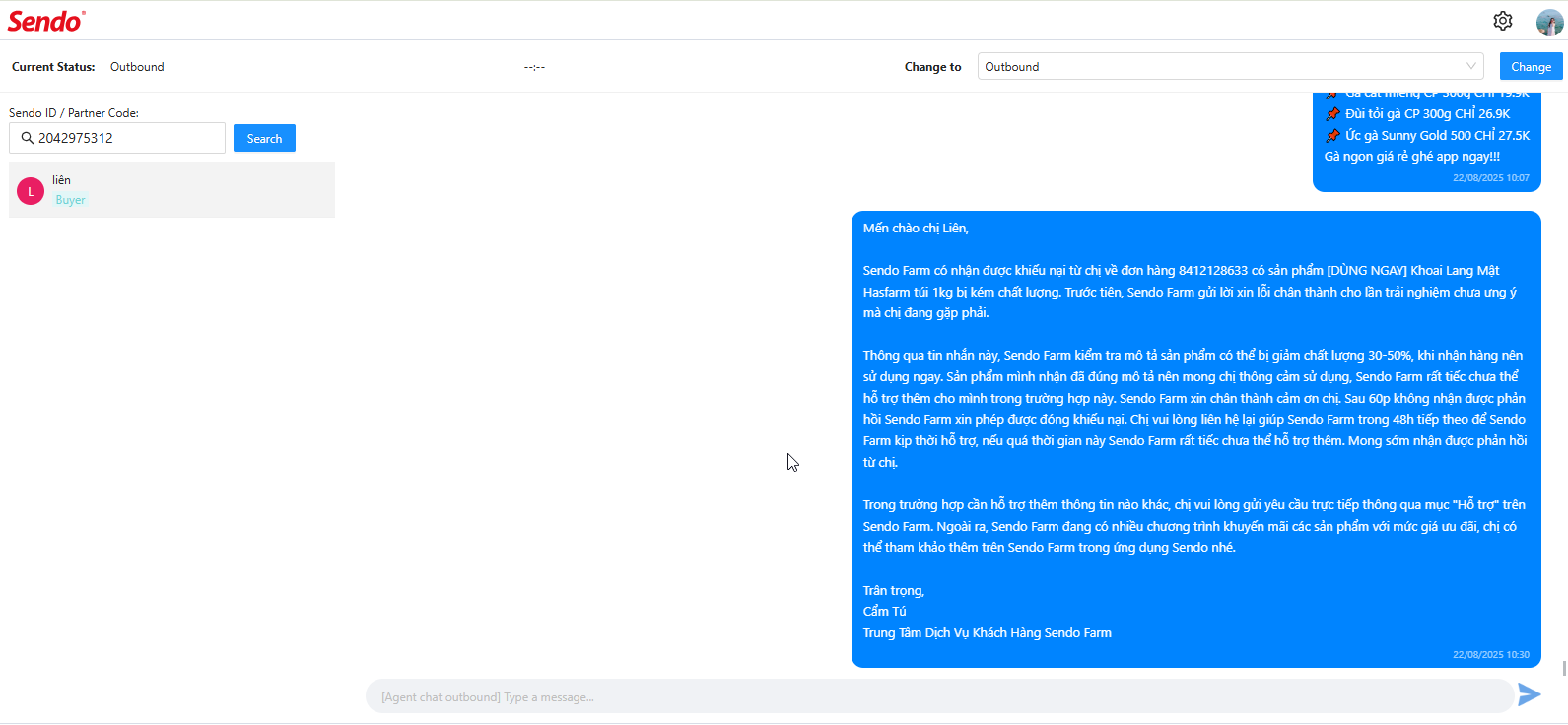Click the Search button
This screenshot has width=1568, height=725.
(x=264, y=138)
